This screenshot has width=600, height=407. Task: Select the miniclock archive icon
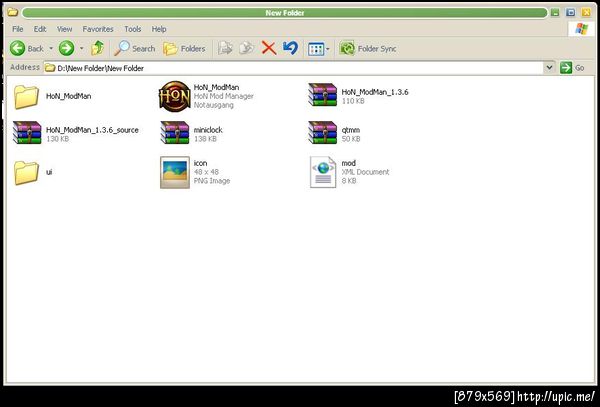click(x=175, y=132)
